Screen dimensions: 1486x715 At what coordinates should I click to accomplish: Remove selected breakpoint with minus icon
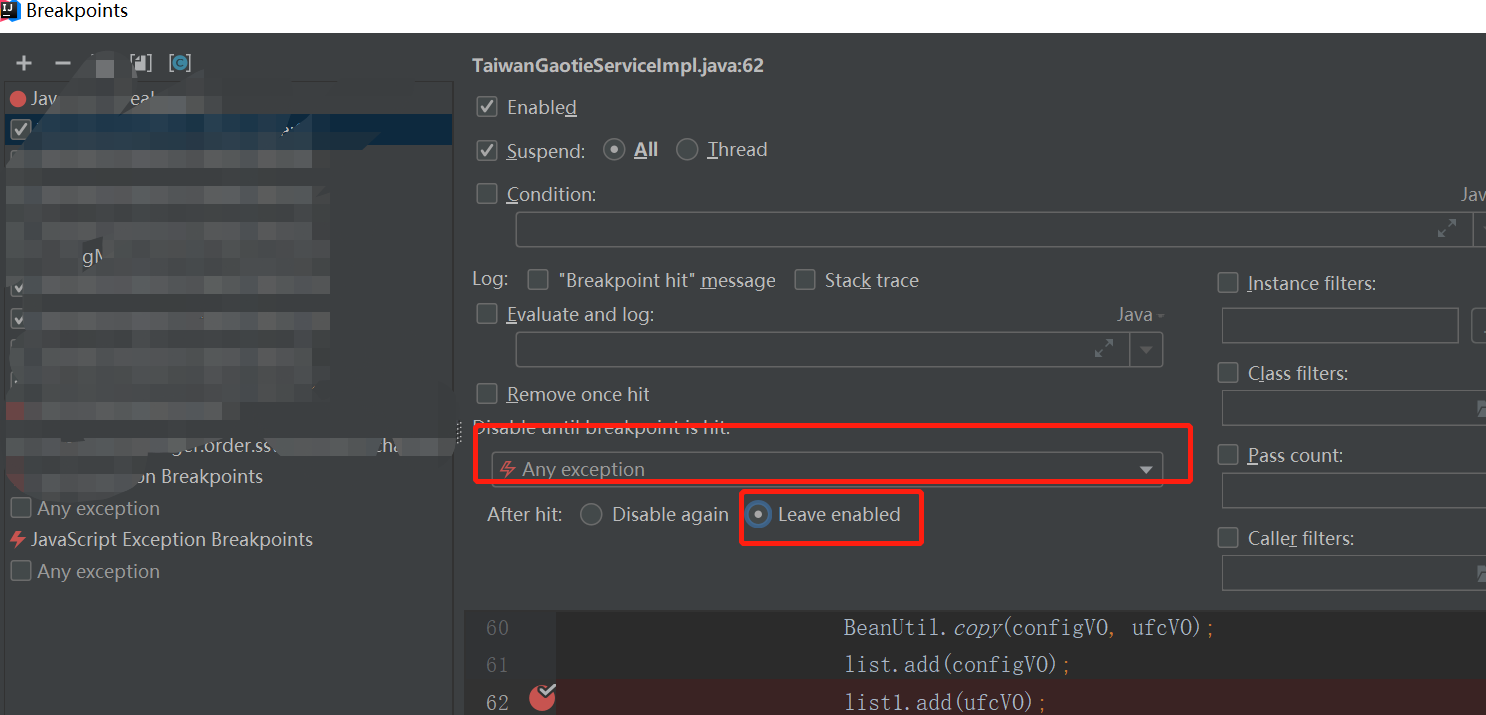pyautogui.click(x=62, y=63)
